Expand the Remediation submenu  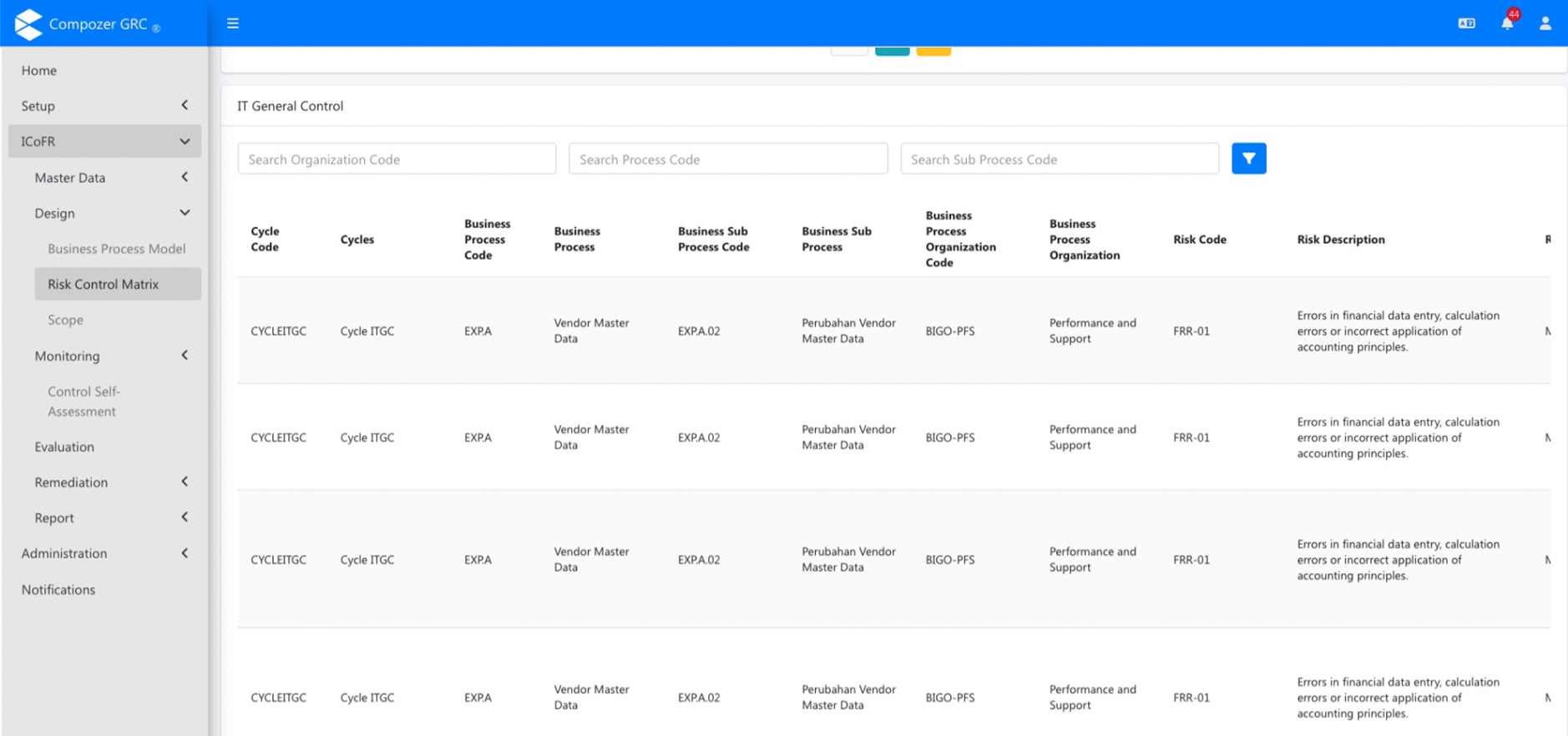click(185, 481)
